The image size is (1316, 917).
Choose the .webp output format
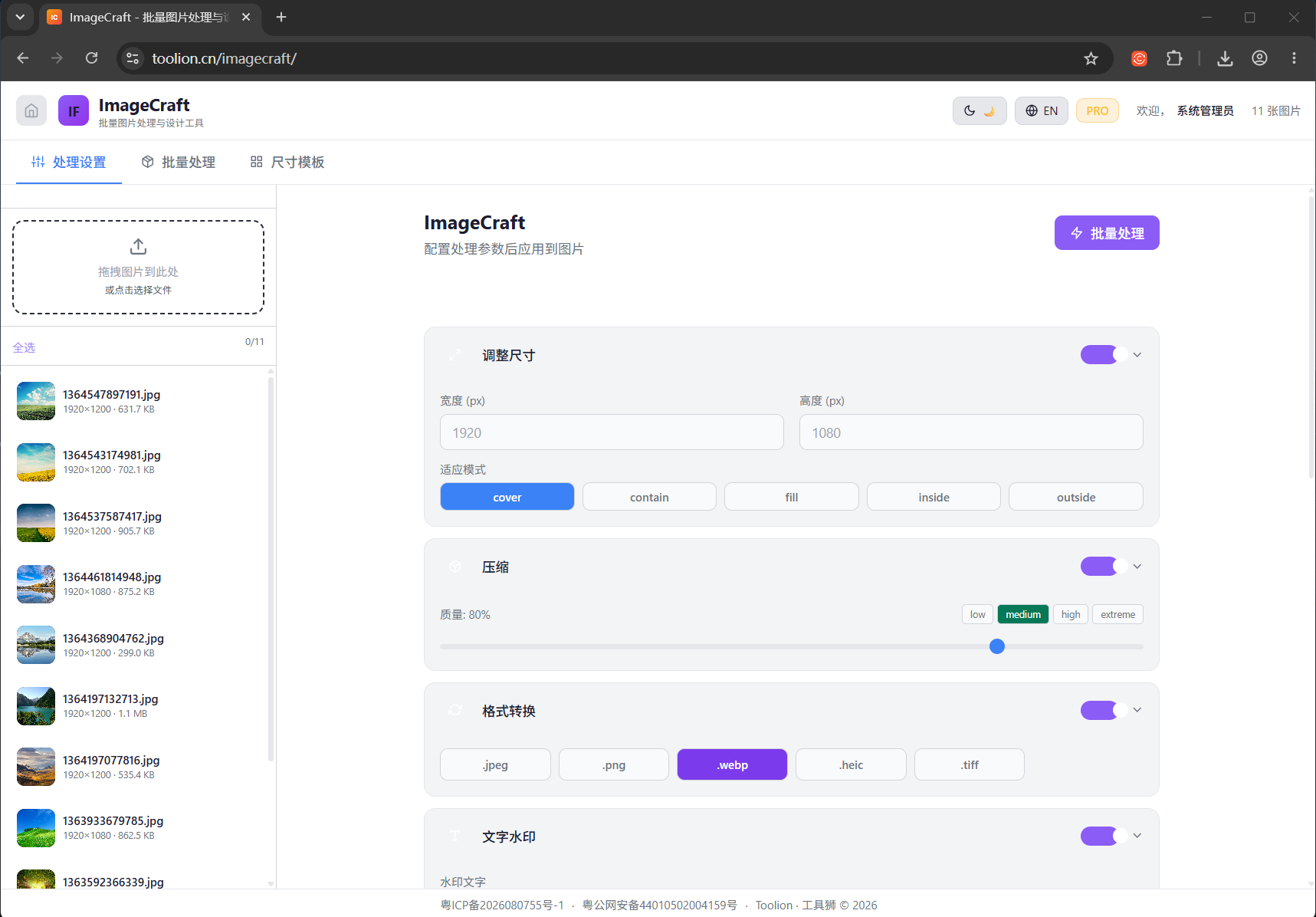(x=732, y=764)
